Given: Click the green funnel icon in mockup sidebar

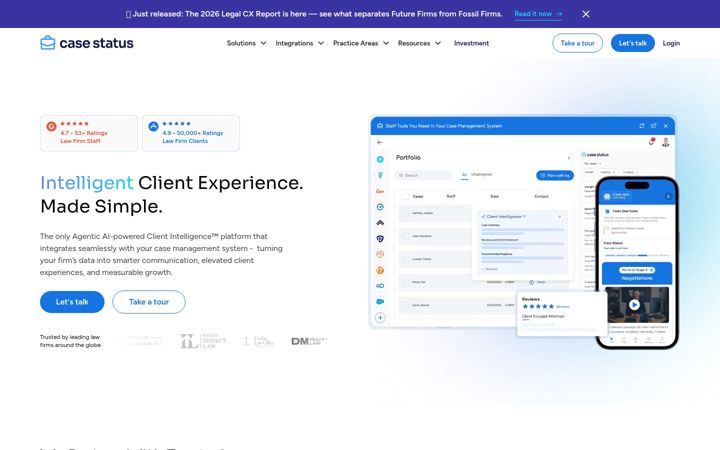Looking at the screenshot, I should click(x=380, y=175).
